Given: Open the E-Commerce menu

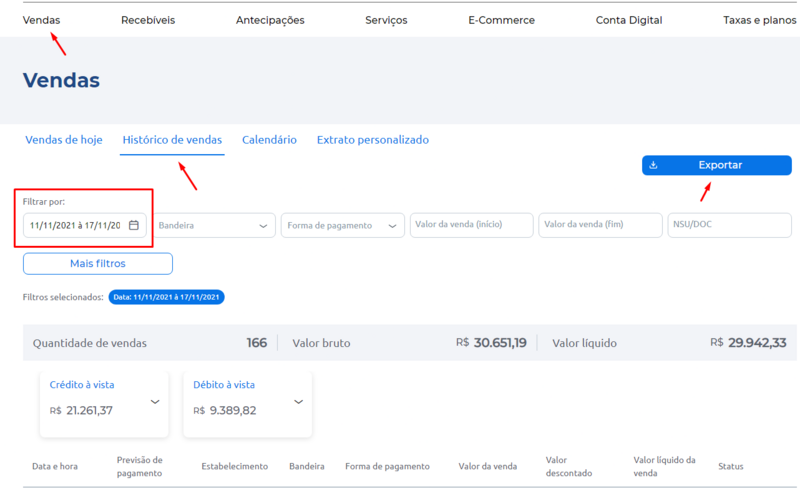Looking at the screenshot, I should [x=502, y=20].
